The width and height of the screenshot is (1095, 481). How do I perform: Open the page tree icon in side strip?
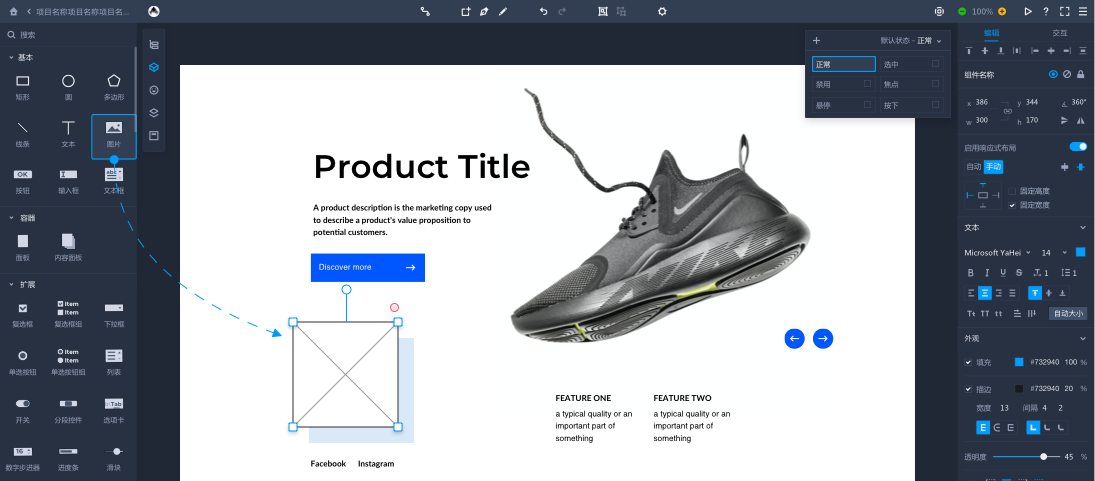[x=154, y=45]
